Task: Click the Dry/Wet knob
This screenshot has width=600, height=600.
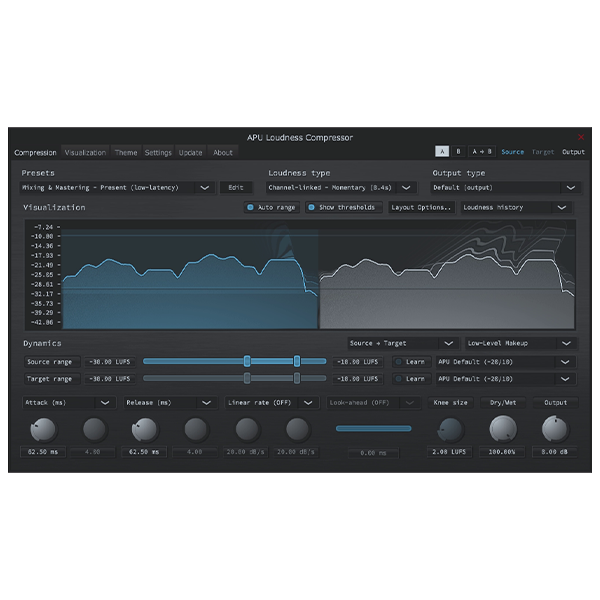Action: coord(503,429)
